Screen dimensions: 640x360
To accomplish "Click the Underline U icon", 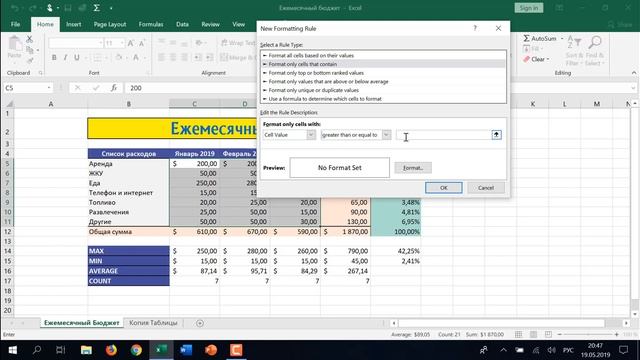I will tap(77, 58).
